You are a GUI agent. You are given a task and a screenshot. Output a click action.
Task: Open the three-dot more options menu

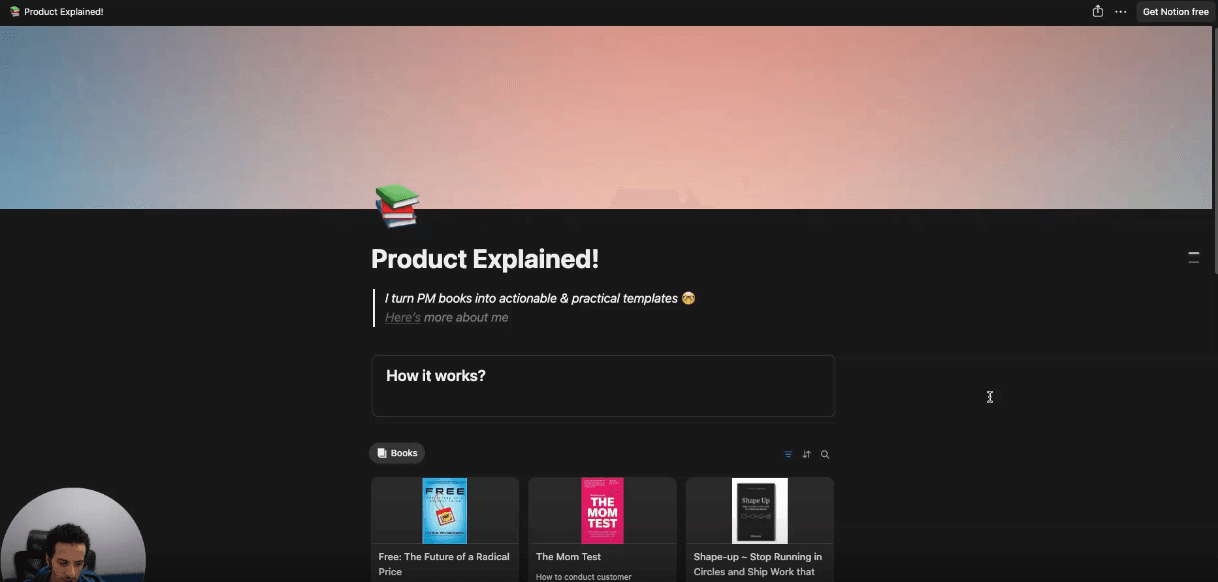1120,12
